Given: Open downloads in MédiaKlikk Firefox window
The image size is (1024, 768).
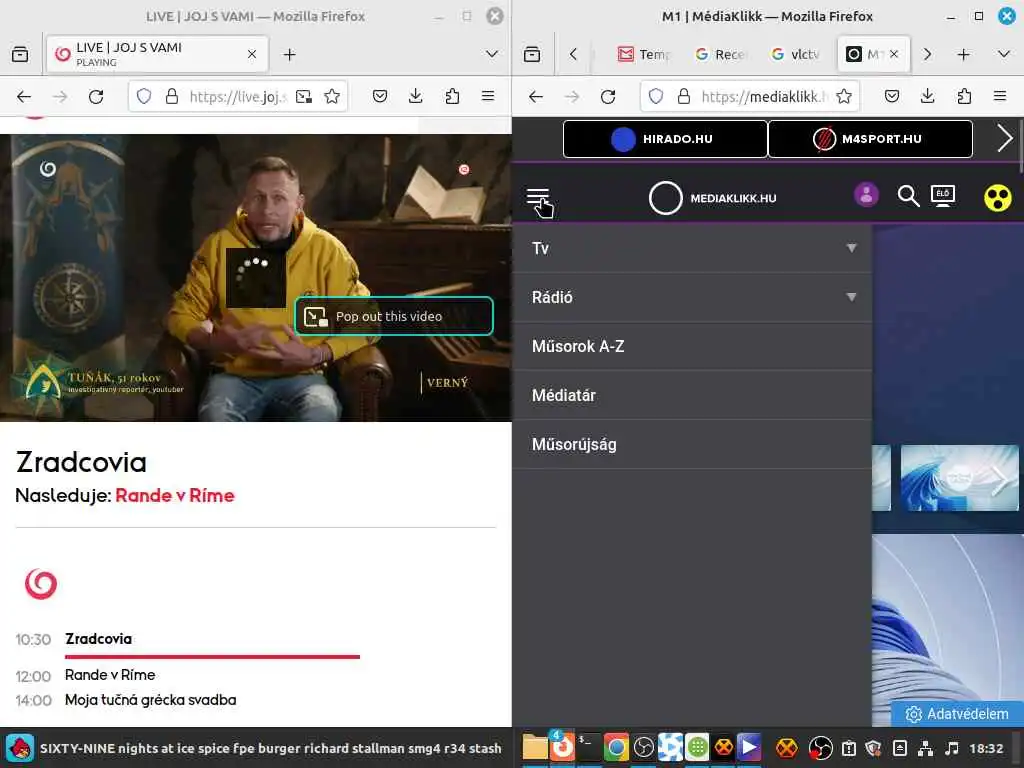Looking at the screenshot, I should pyautogui.click(x=927, y=97).
